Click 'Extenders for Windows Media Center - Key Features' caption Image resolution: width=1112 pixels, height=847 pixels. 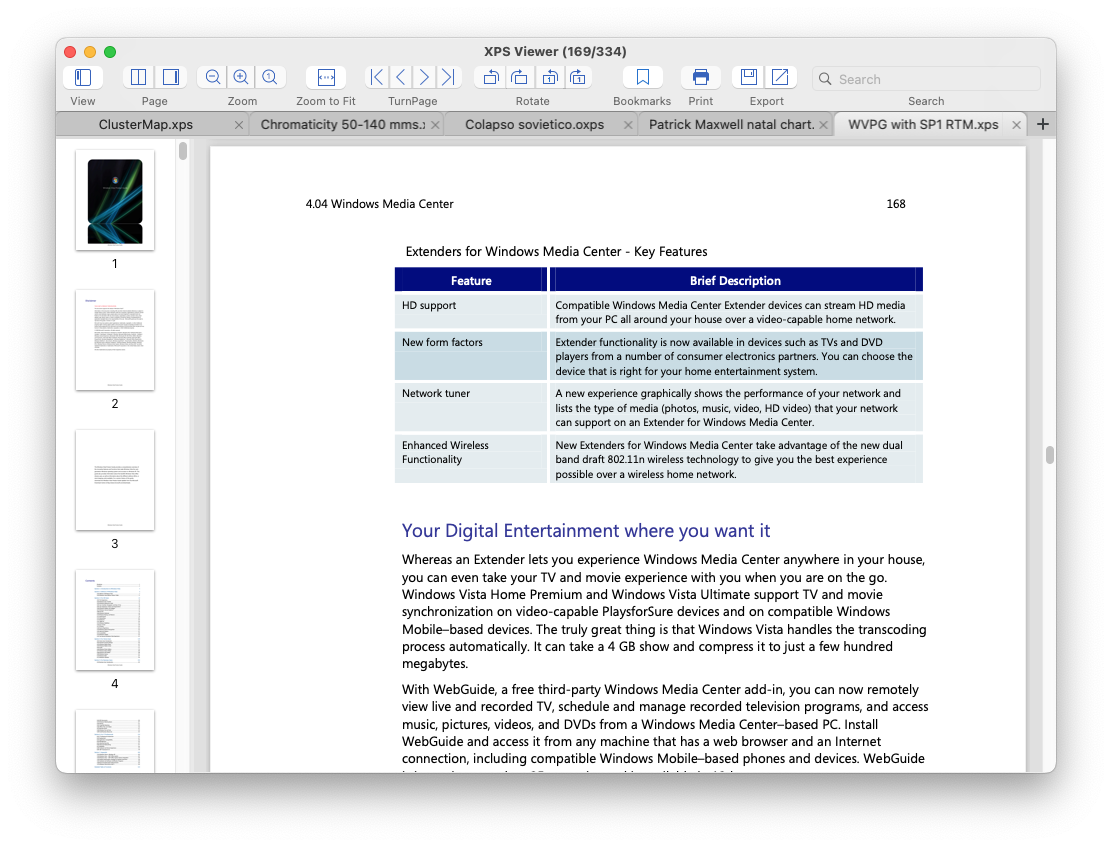(x=556, y=251)
